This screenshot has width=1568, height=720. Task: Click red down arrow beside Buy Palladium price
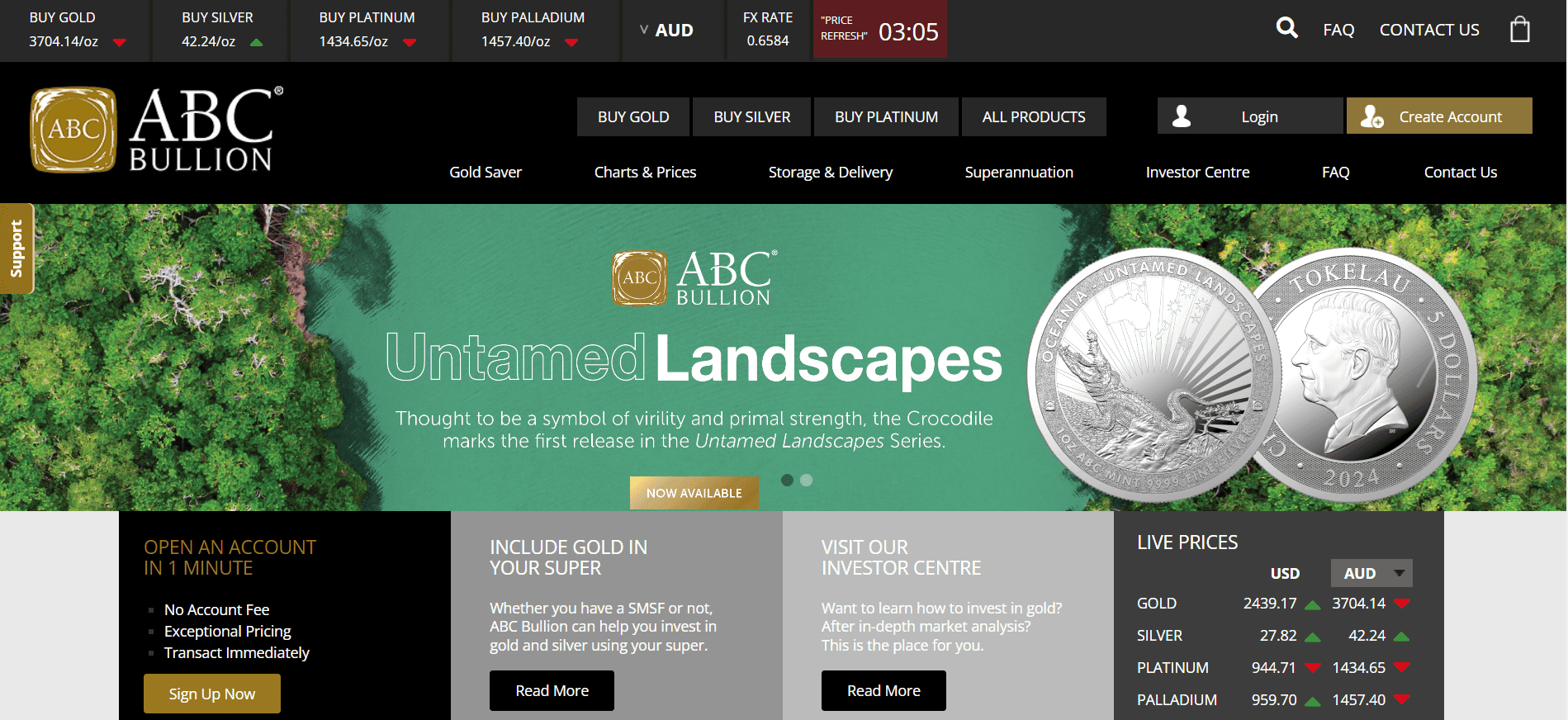(571, 43)
